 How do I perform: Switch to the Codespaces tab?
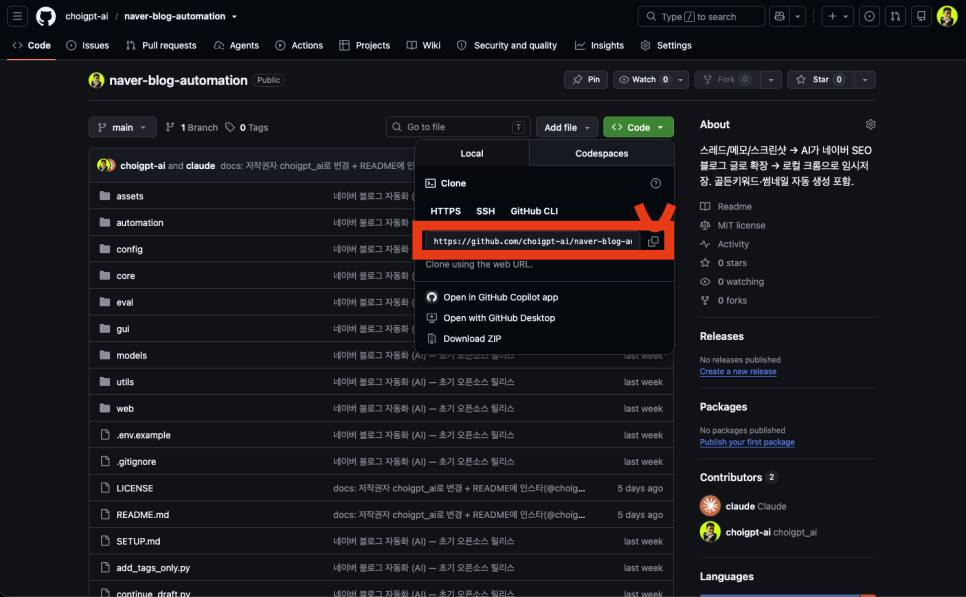click(x=601, y=153)
